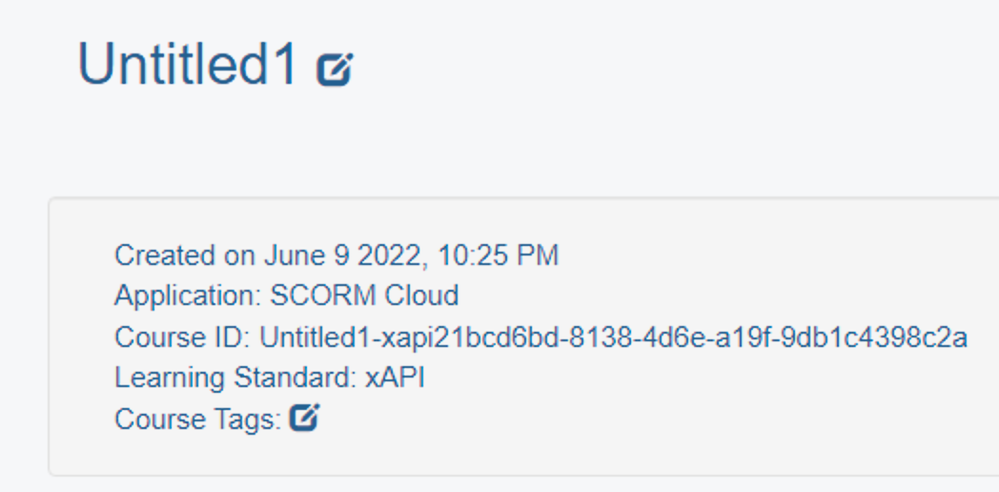Screen dimensions: 999x492
Task: Click the "Course ID:" label
Action: 183,337
